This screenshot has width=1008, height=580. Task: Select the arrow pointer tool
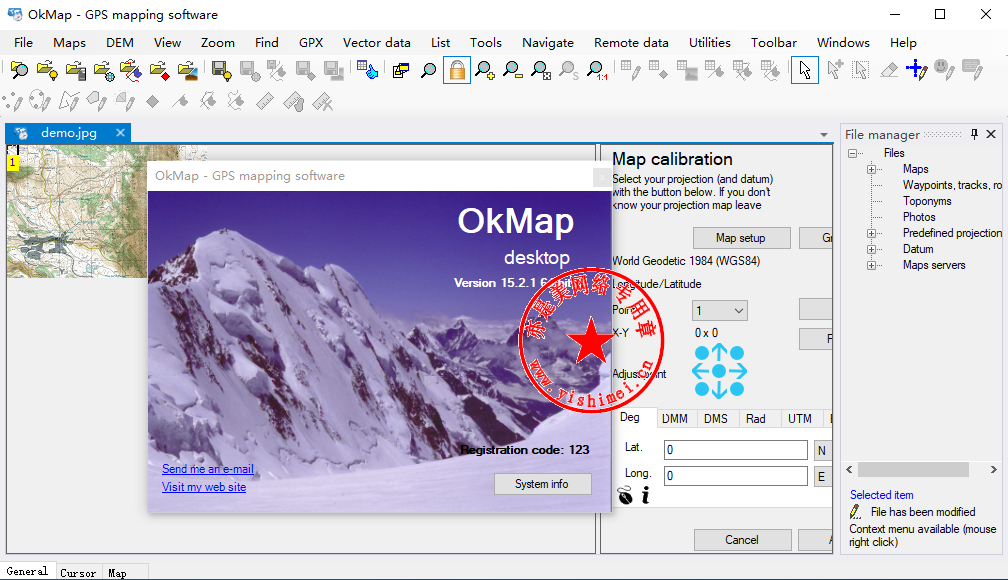(805, 70)
